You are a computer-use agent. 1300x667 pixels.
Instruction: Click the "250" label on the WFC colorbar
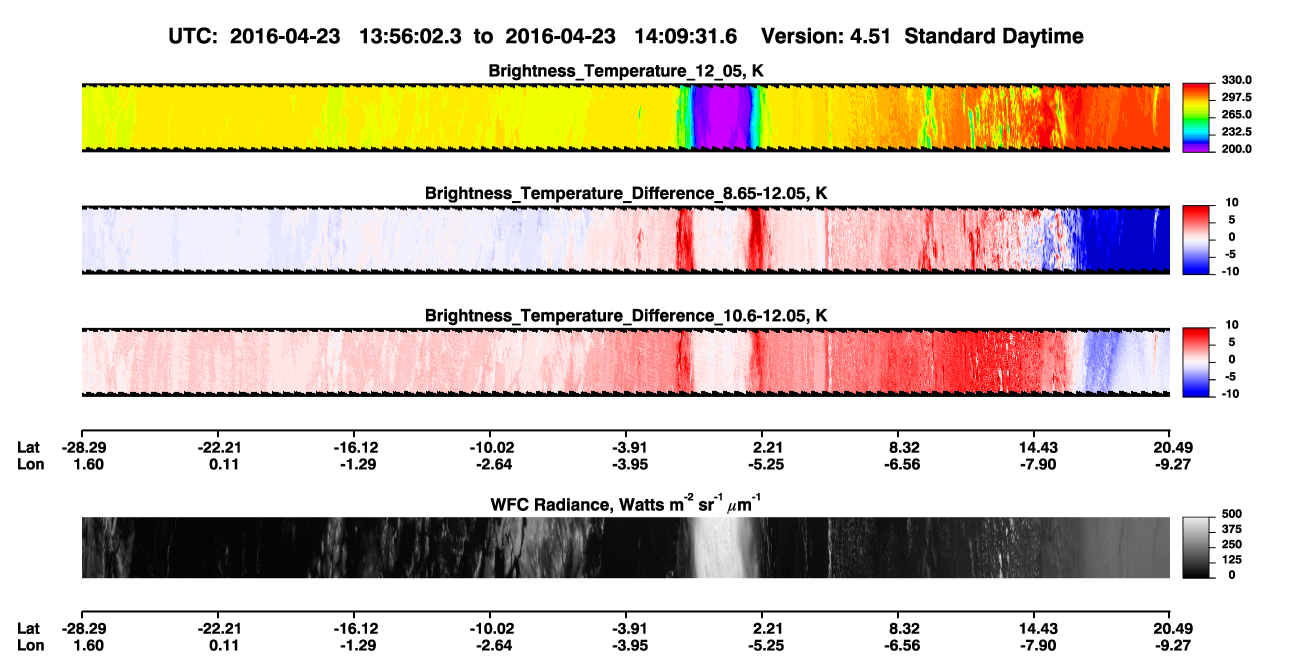pyautogui.click(x=1231, y=545)
